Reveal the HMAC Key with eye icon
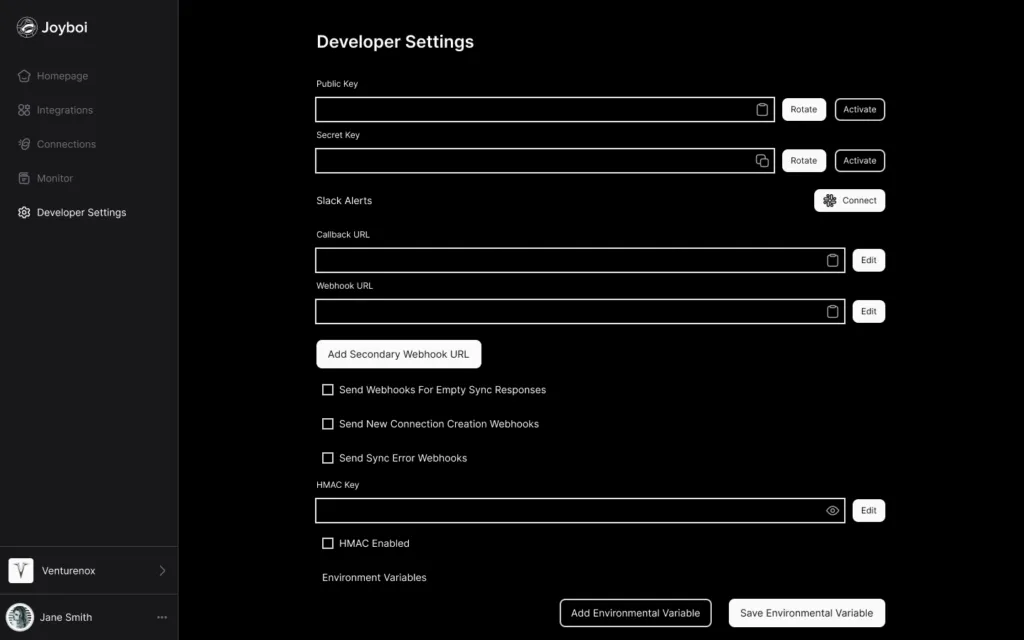The image size is (1024, 640). [x=832, y=511]
